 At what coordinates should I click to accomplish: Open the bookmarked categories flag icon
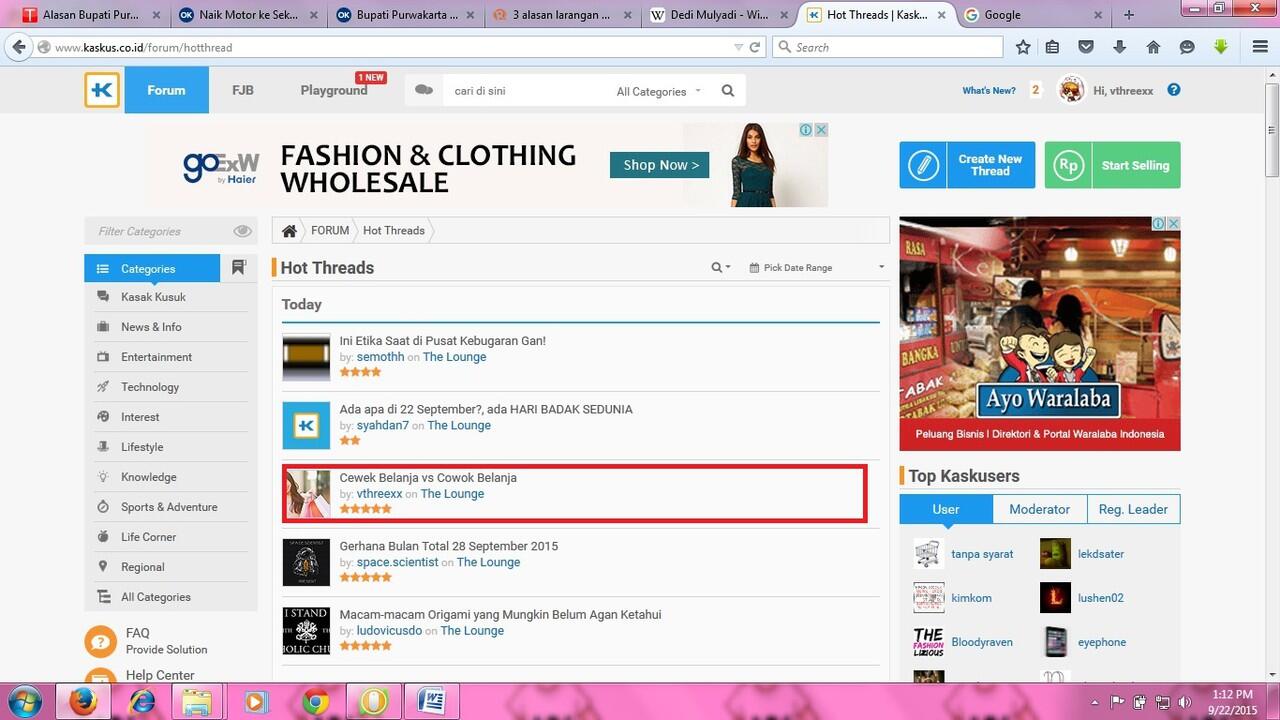(x=238, y=268)
